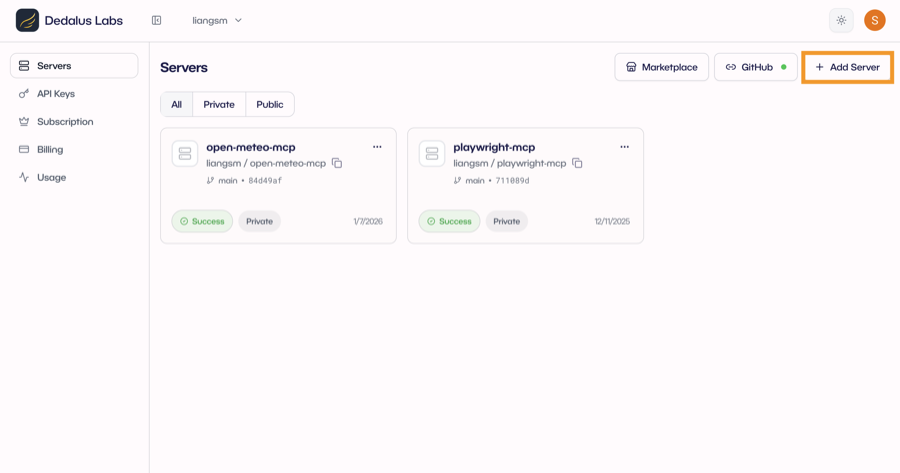Click the green GitHub status dot

pos(783,67)
